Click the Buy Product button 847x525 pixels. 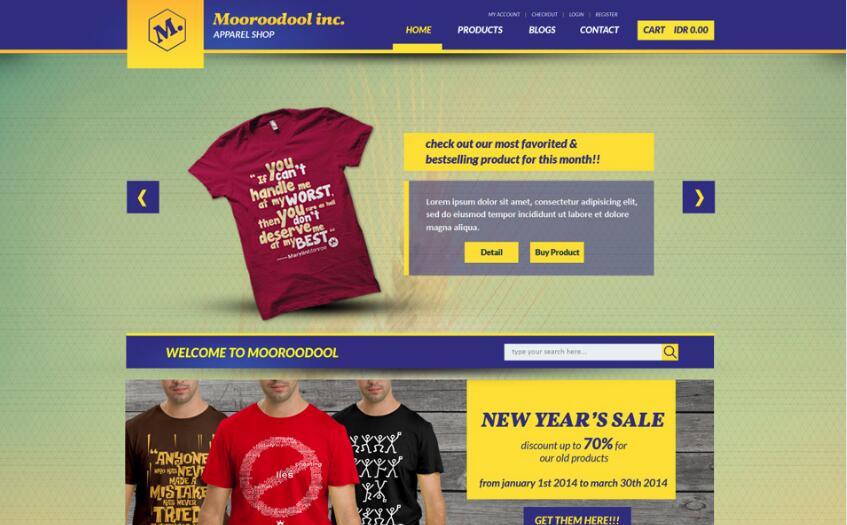pyautogui.click(x=556, y=252)
